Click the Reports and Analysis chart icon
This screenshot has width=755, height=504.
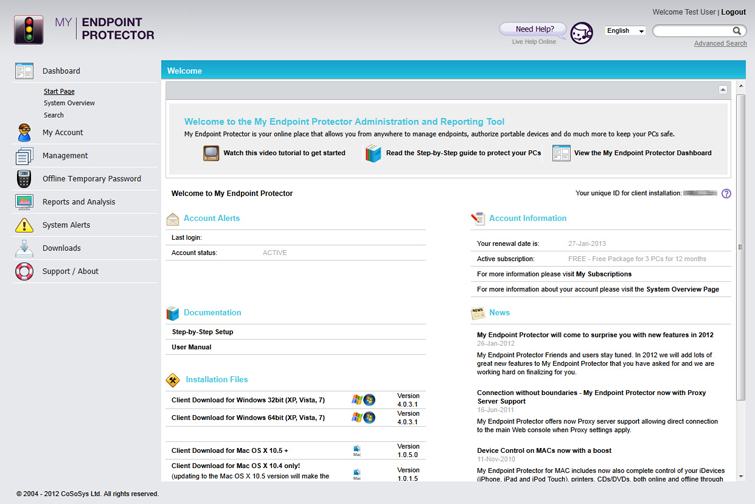[x=24, y=202]
